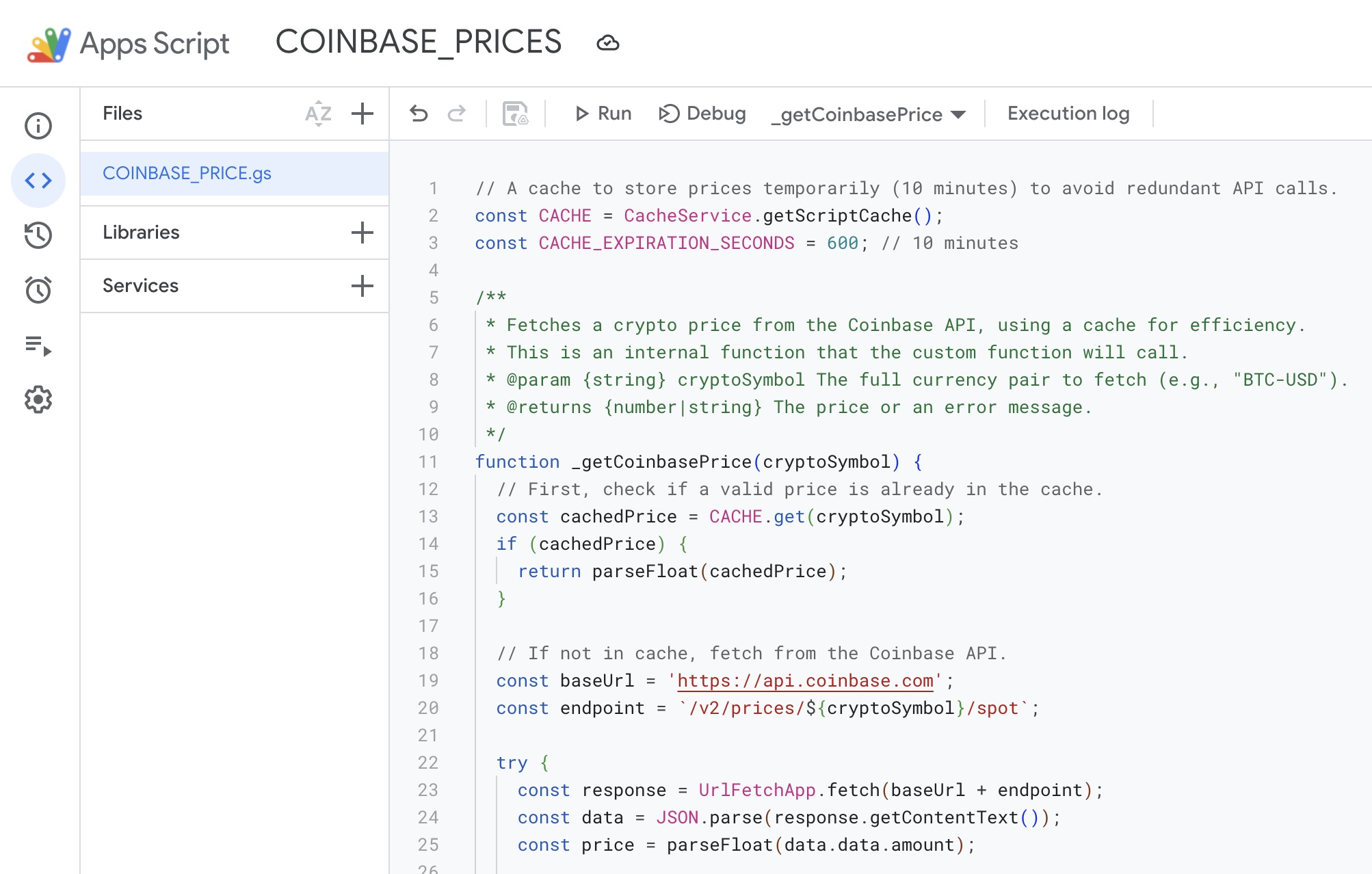Open the _getCoinbasePrice function dropdown
Viewport: 1372px width, 874px height.
point(869,114)
